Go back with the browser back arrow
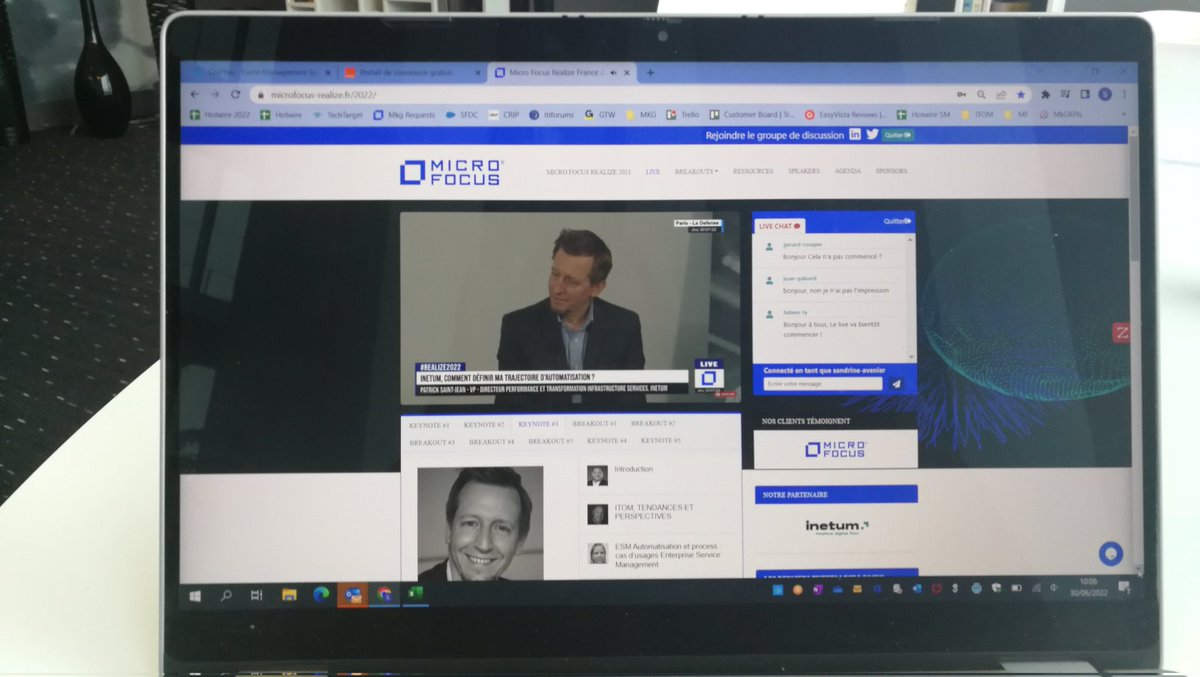Screen dimensions: 1200x677 pos(195,93)
